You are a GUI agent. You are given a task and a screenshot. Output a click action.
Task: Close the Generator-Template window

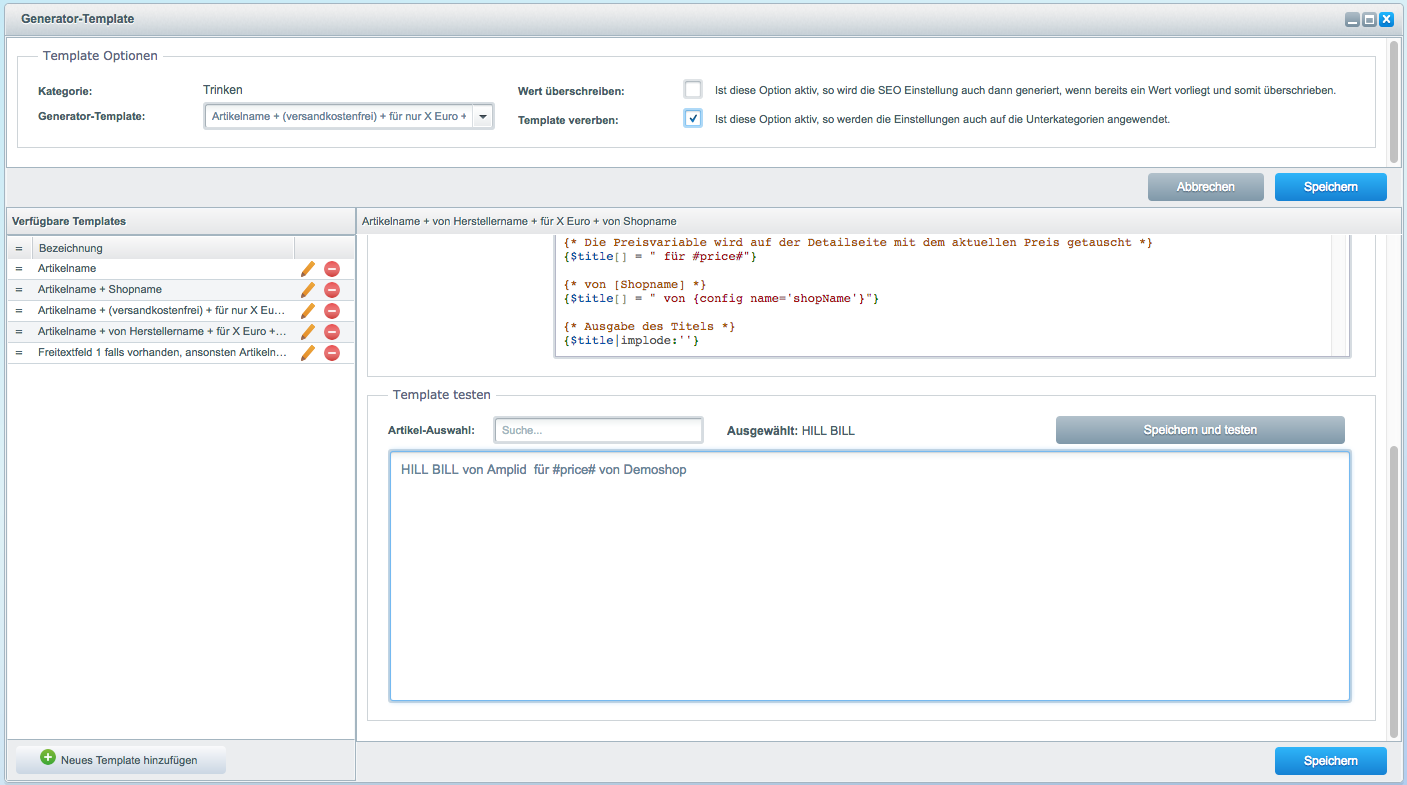(1386, 19)
